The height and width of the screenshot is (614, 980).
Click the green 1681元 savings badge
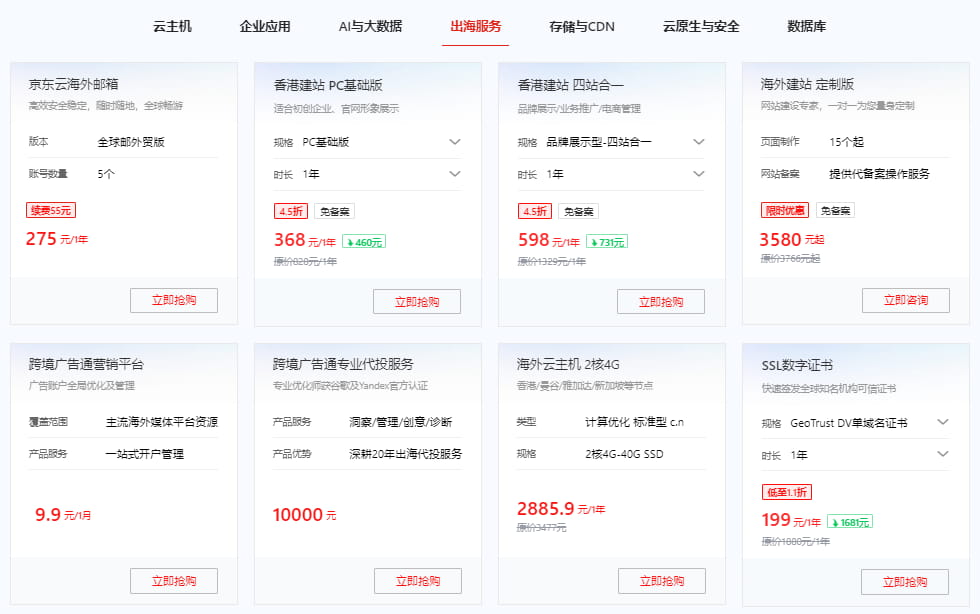click(x=850, y=521)
